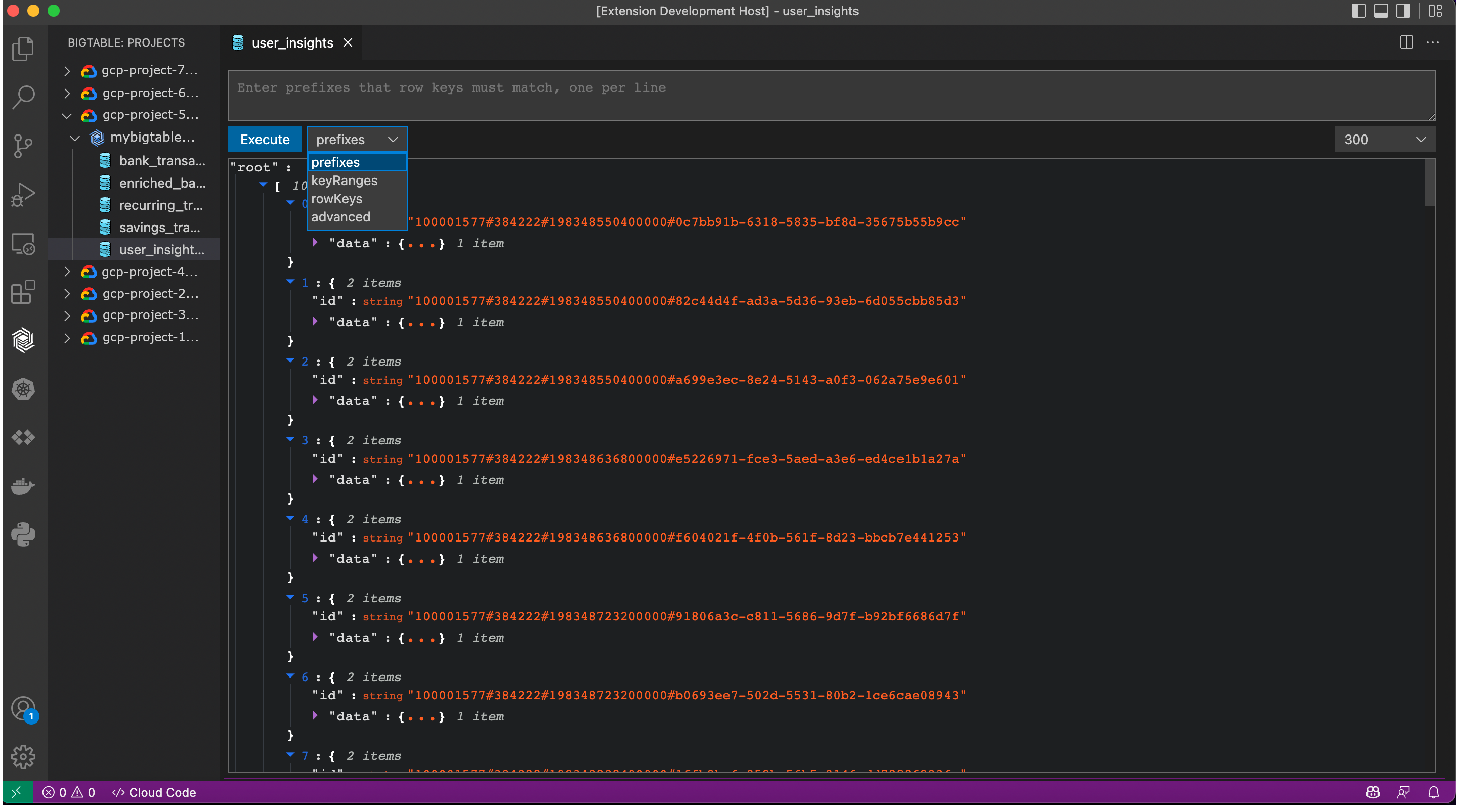Open notifications bell in status bar
Screen dimensions: 1457x812
point(1433,793)
